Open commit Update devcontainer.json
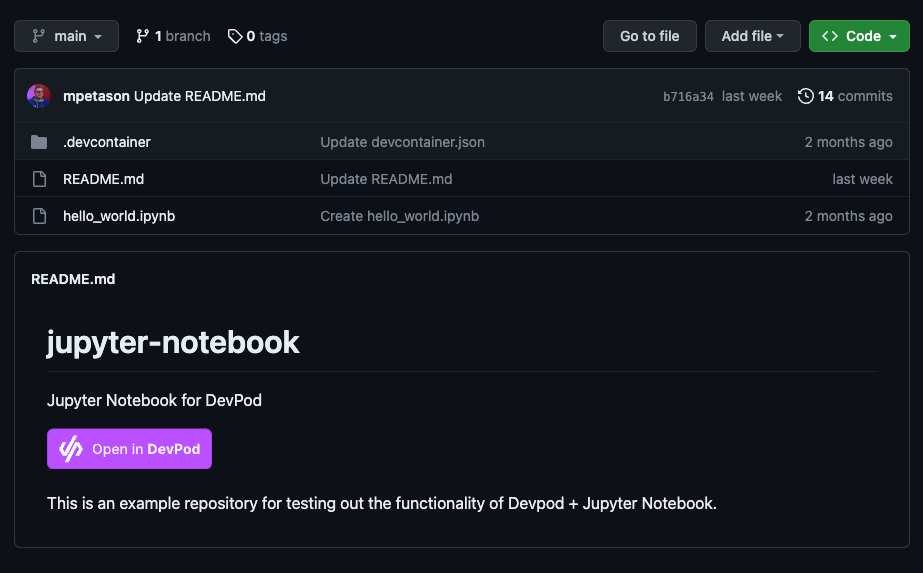 coord(403,142)
